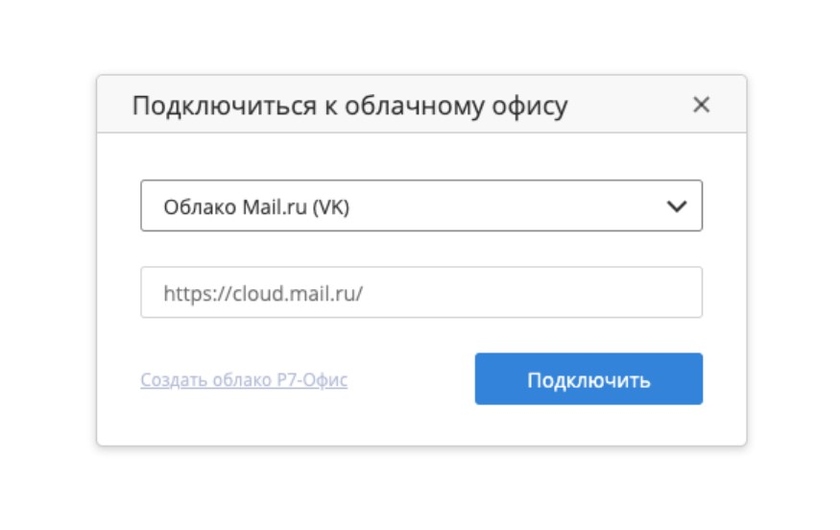Click inside the cloud URL text box
840x530 pixels.
(x=421, y=292)
